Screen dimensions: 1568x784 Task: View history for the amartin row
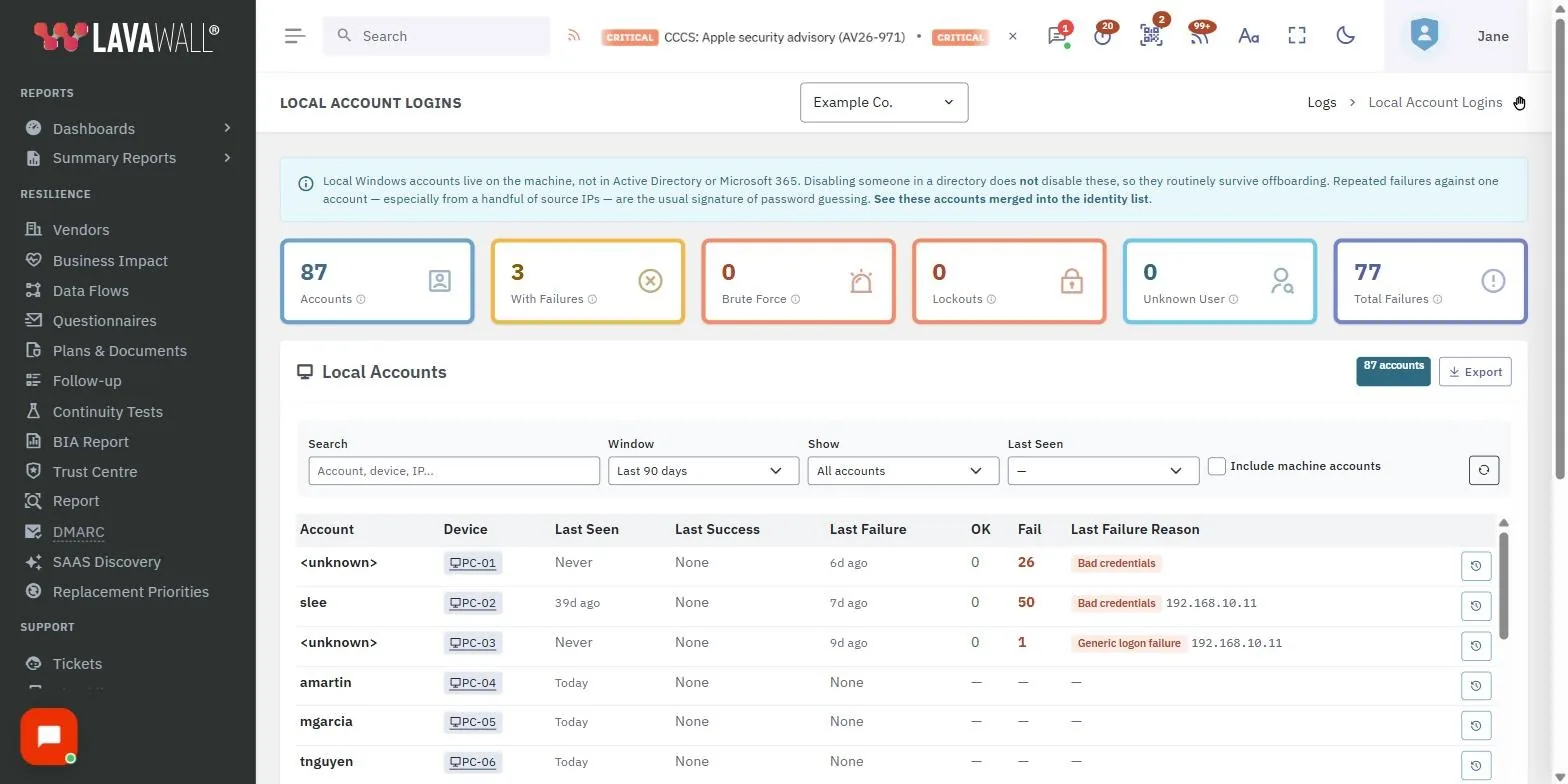[x=1476, y=686]
